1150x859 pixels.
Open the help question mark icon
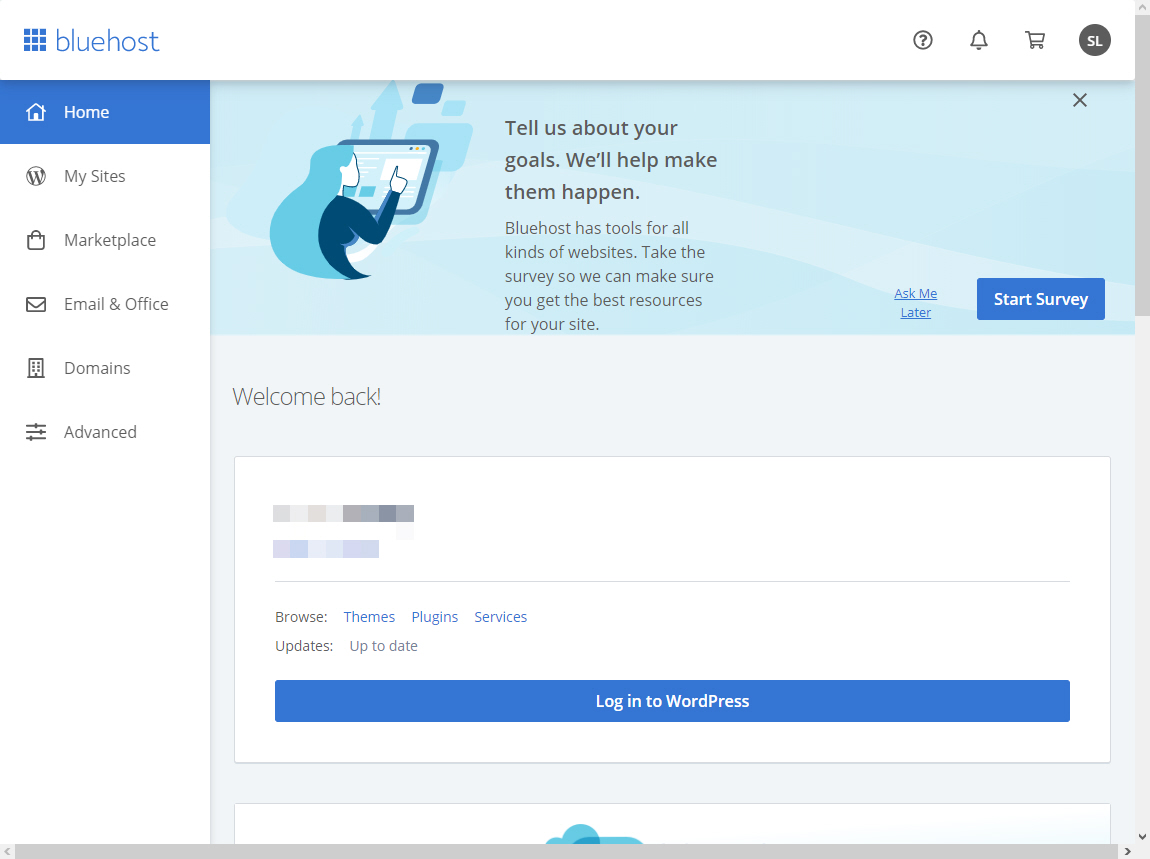pos(923,40)
